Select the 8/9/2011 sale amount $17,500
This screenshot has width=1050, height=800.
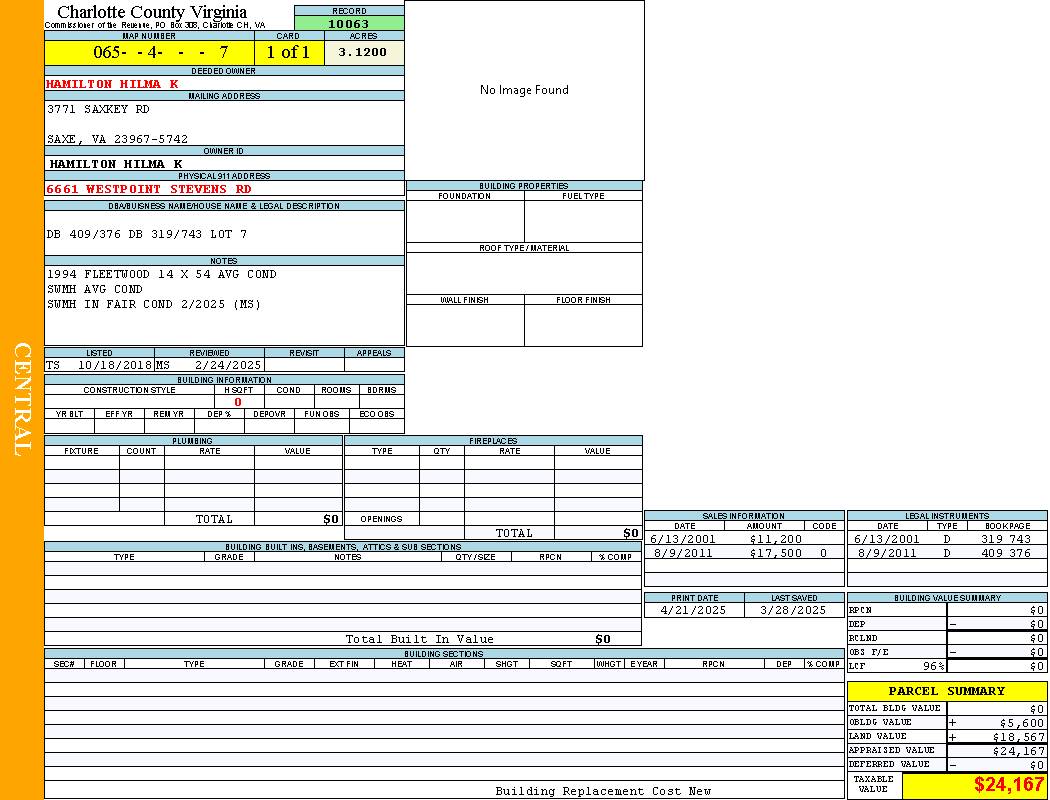pyautogui.click(x=775, y=553)
